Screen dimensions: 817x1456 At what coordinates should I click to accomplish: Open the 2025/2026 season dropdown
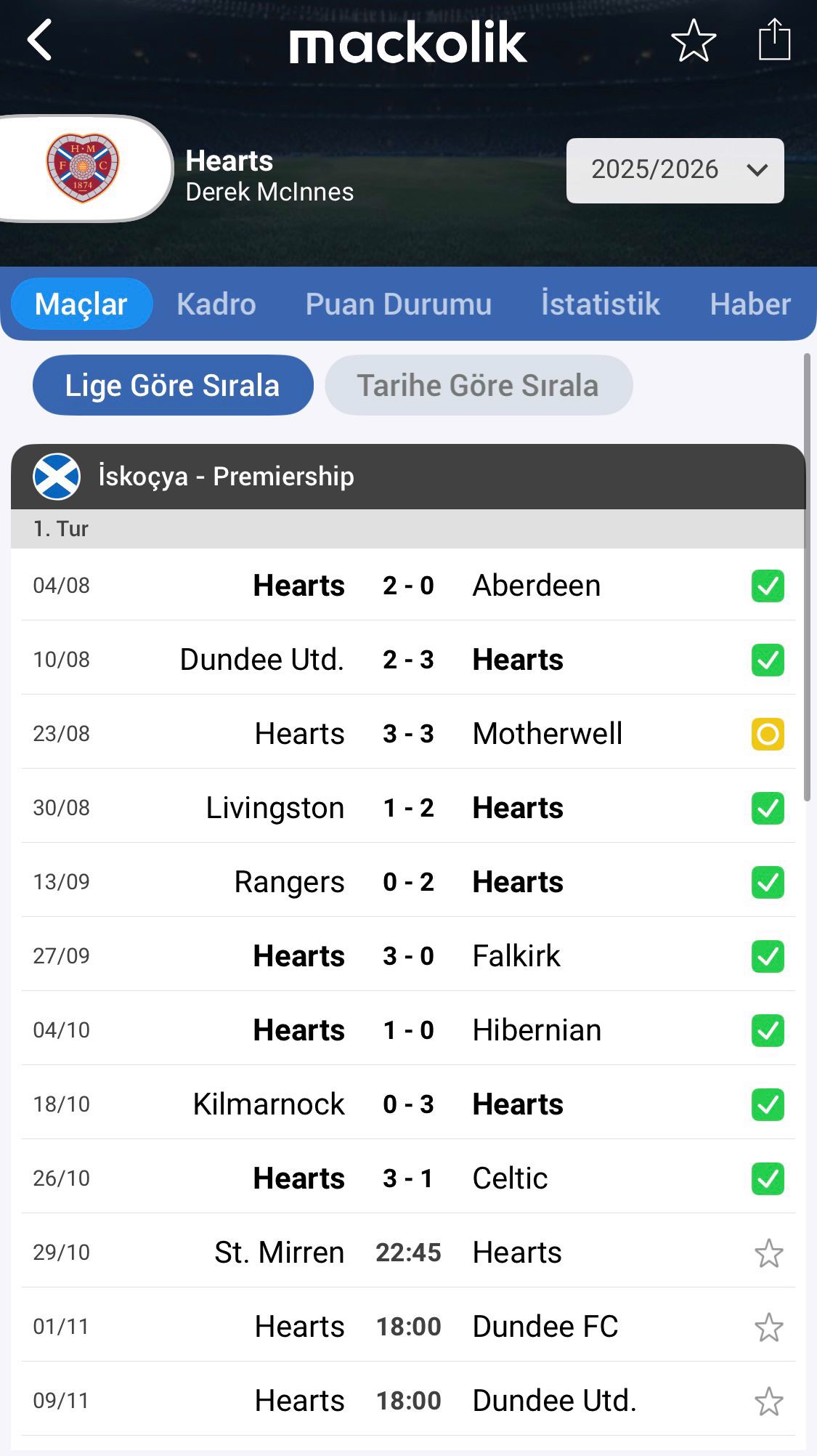point(675,170)
